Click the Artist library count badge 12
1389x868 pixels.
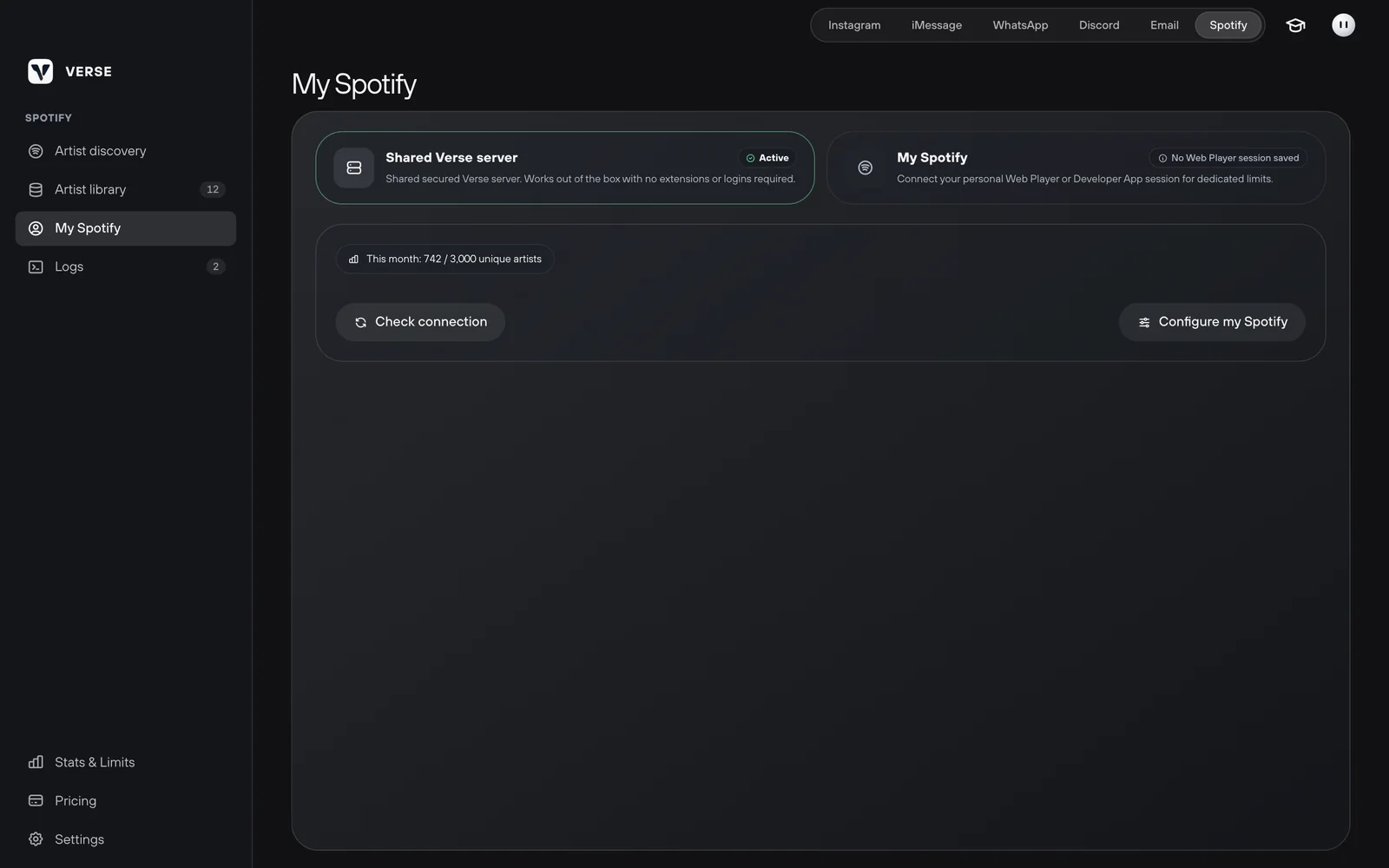pos(213,189)
